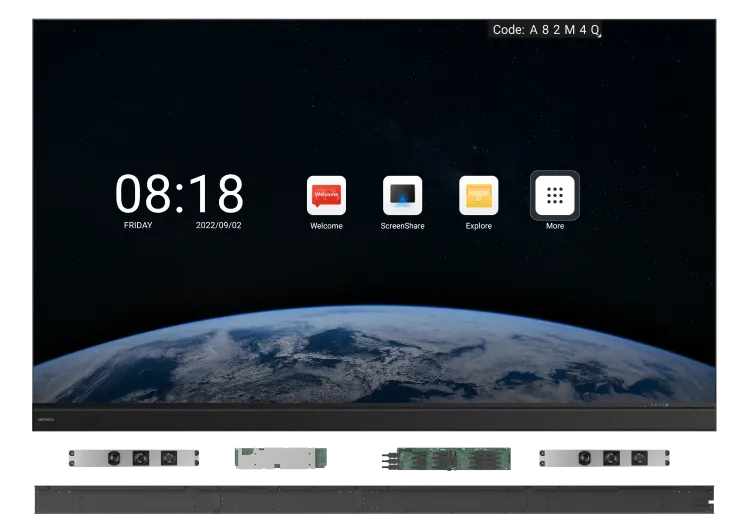Select the silver control board module image
This screenshot has height=518, width=750.
click(281, 458)
